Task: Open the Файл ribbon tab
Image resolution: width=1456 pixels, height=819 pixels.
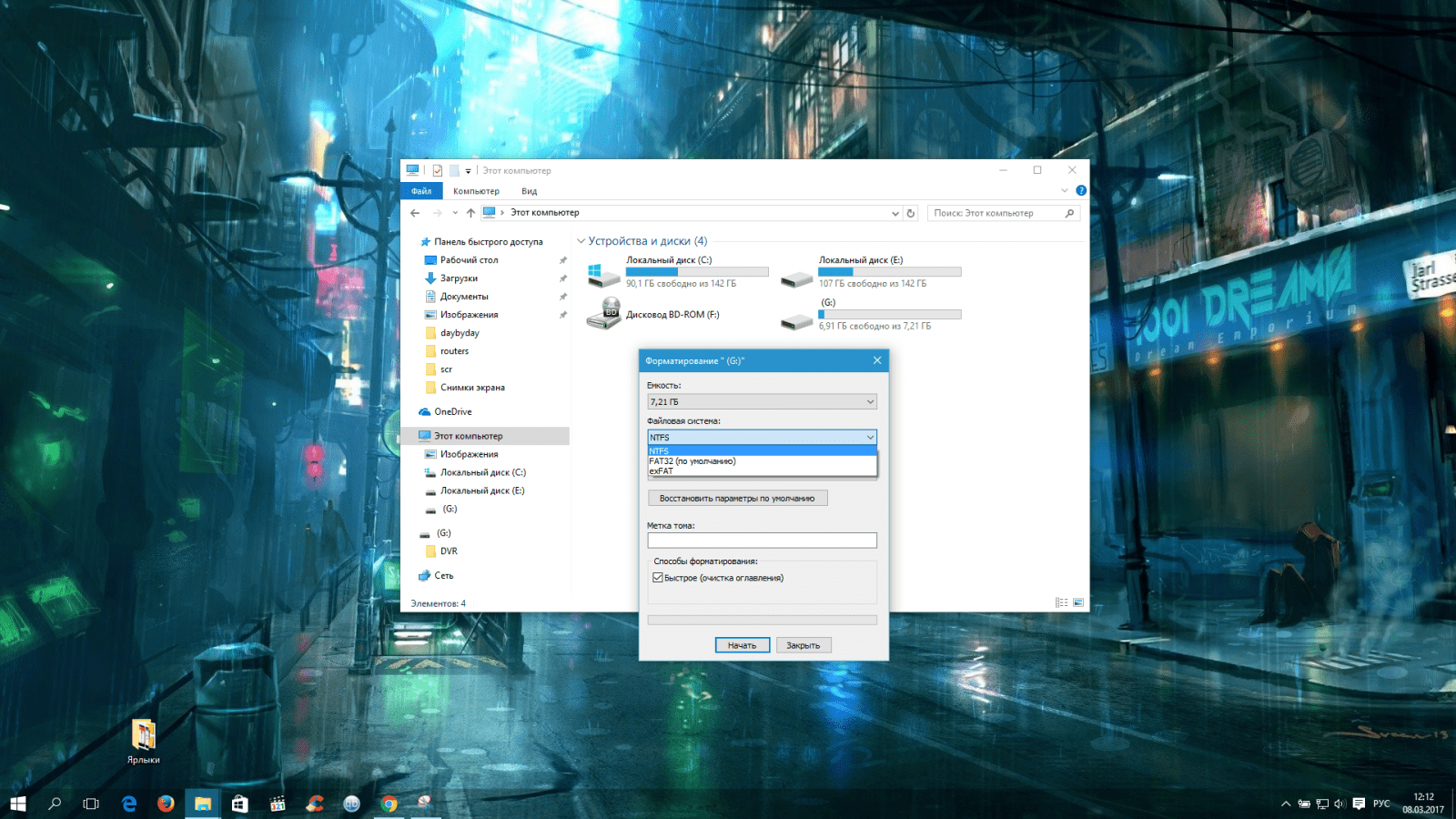Action: (421, 191)
